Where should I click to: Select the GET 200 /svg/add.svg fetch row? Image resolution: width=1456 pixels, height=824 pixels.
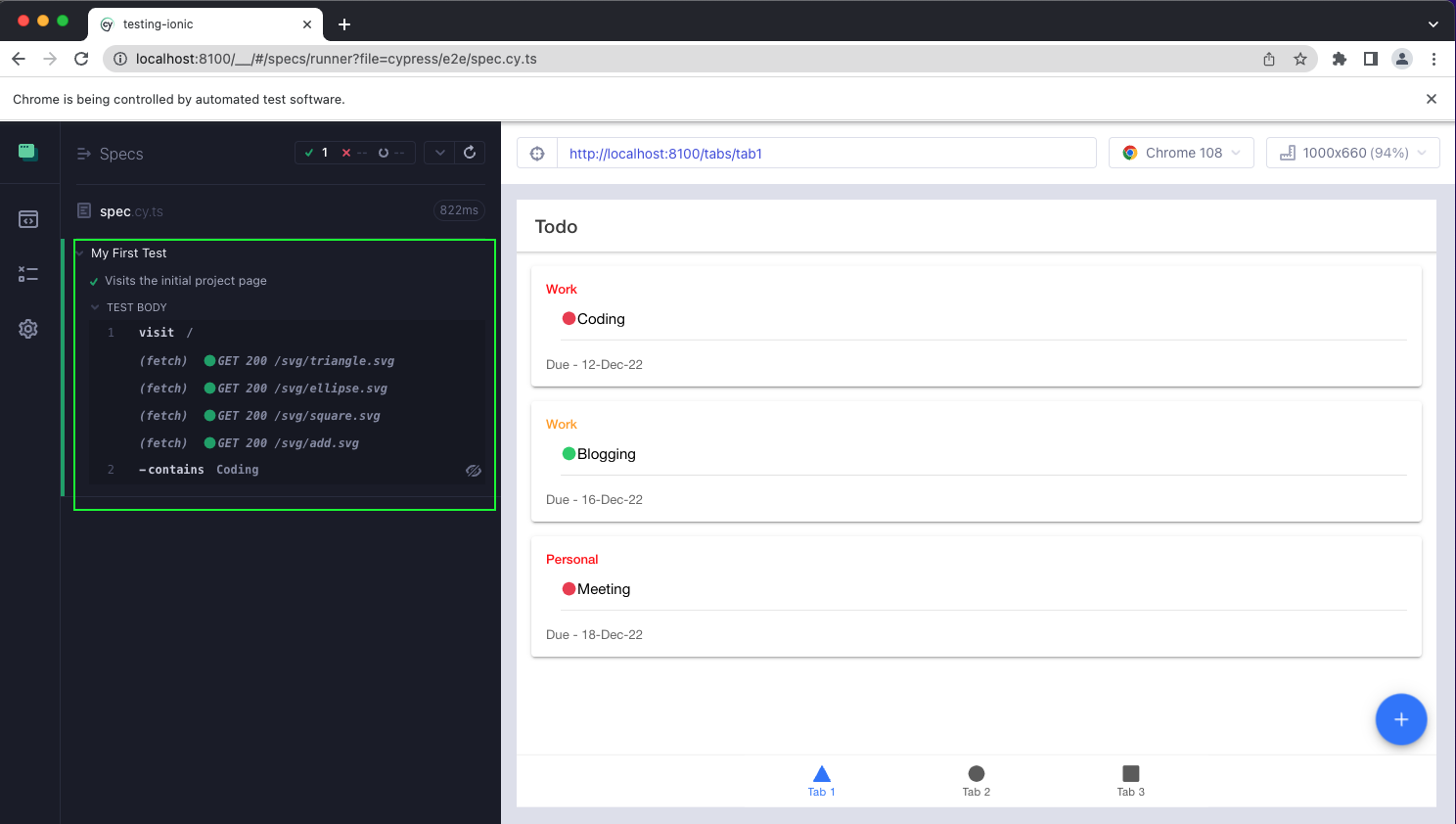(288, 443)
